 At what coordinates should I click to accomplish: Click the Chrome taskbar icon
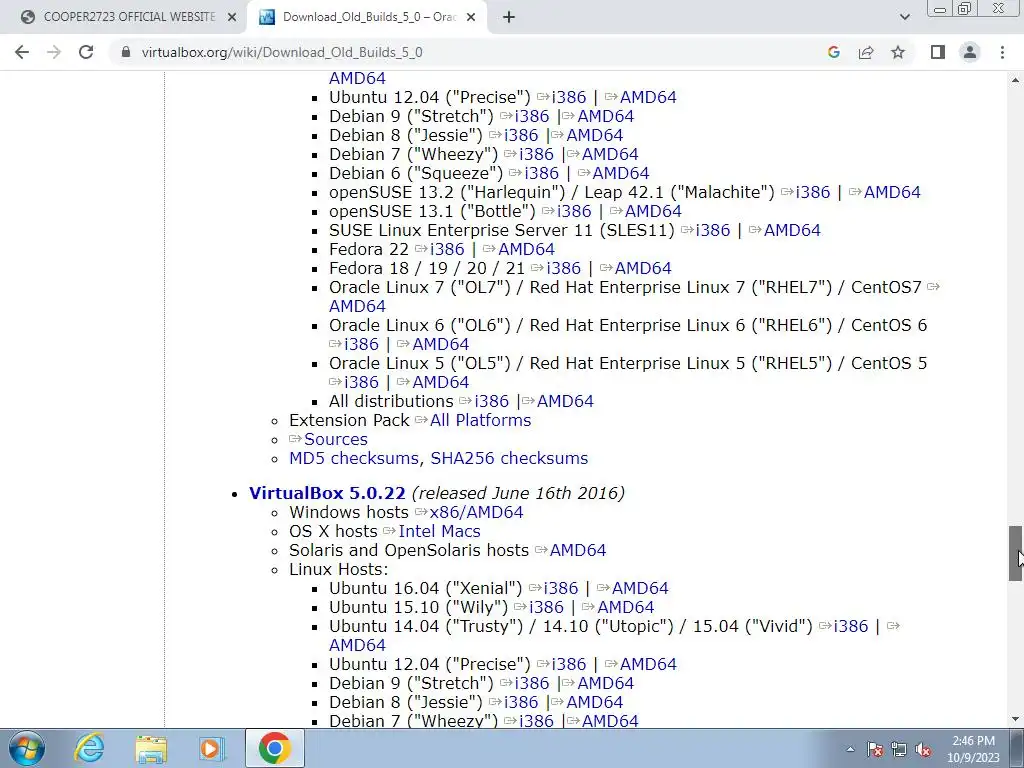[274, 748]
